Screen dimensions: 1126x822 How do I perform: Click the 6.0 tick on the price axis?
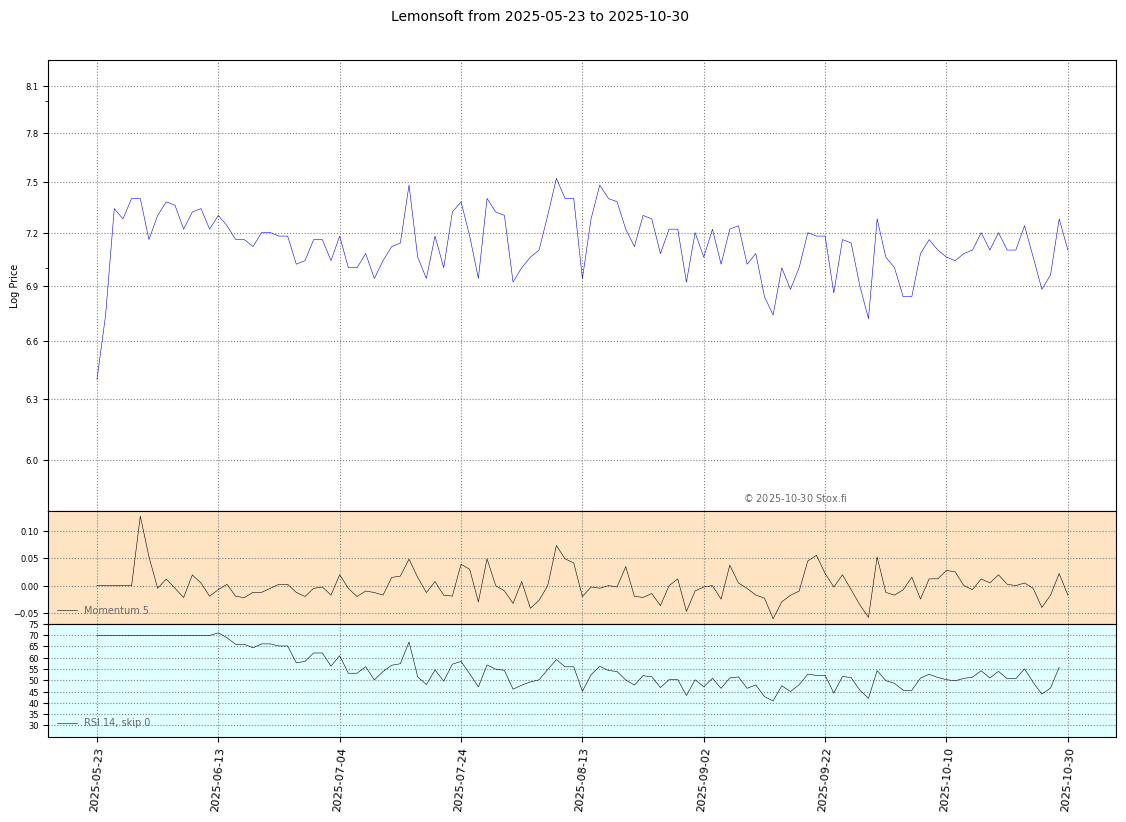(32, 461)
